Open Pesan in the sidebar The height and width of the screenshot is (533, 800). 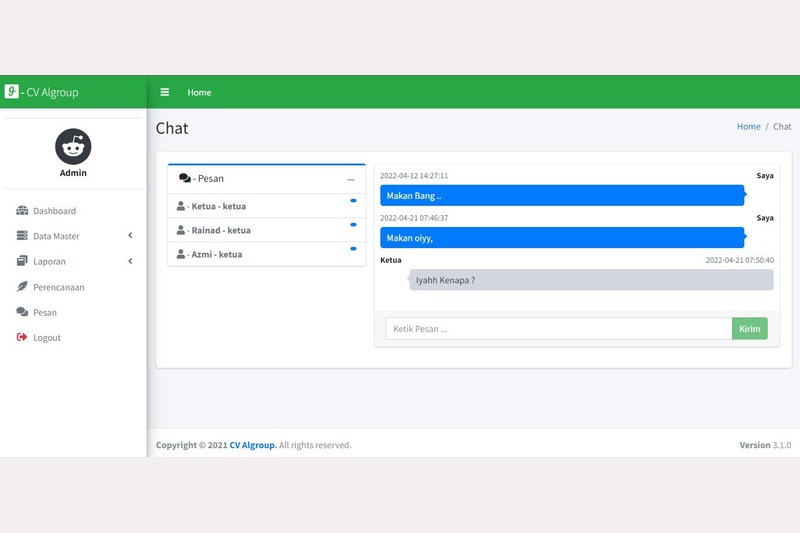coord(44,312)
